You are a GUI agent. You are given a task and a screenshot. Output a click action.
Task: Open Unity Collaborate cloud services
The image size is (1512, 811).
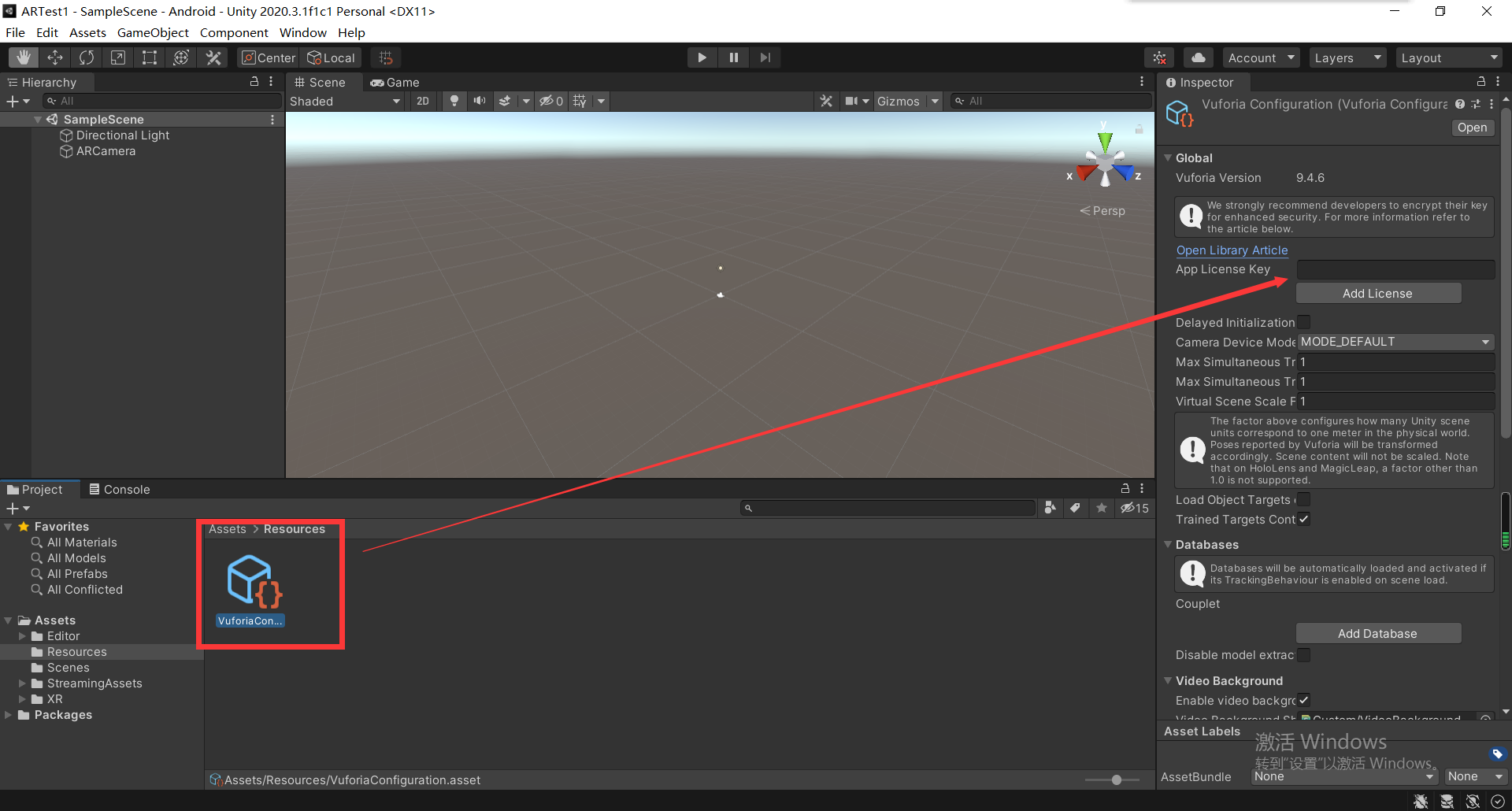point(1198,57)
